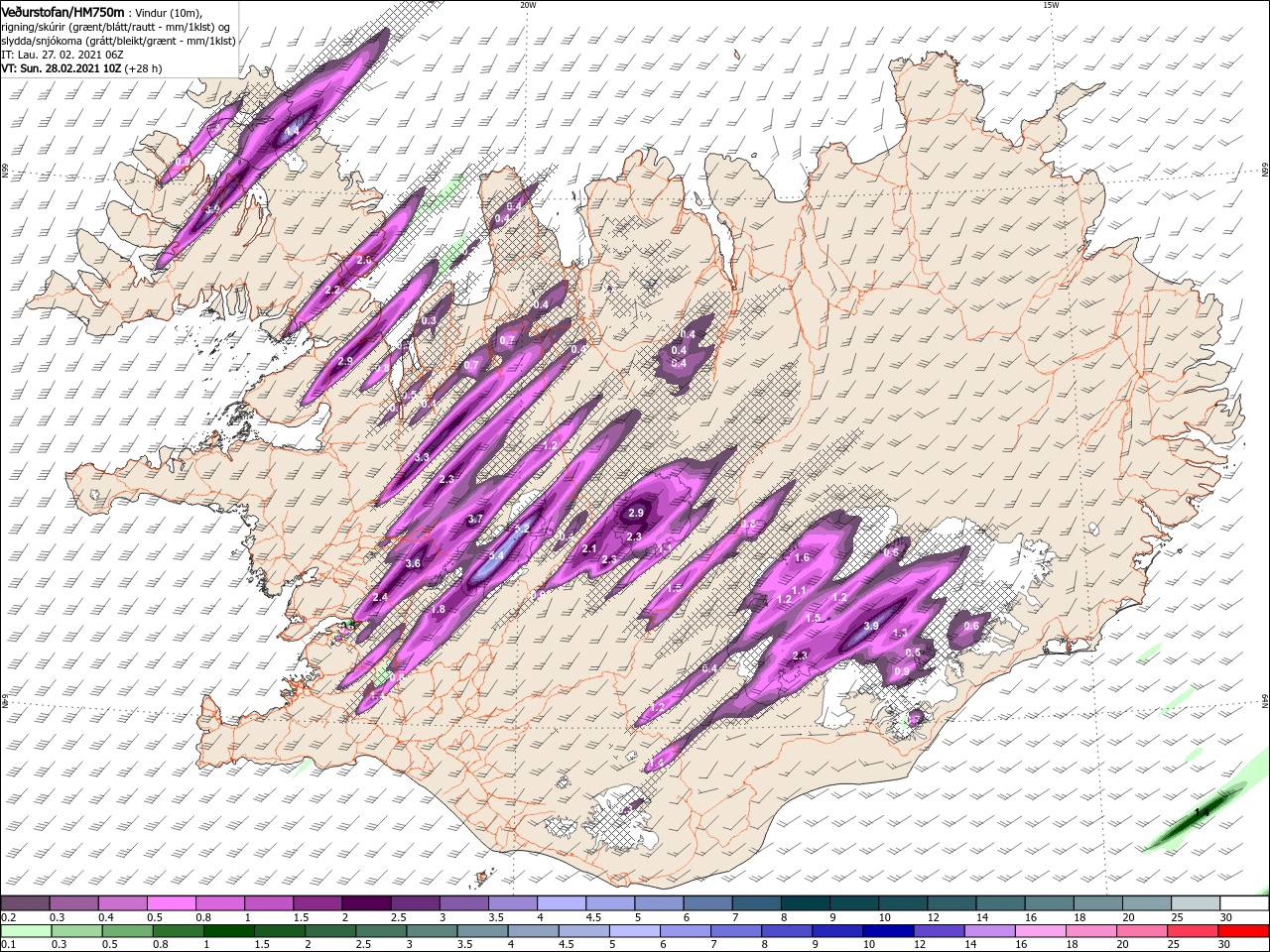Screen dimensions: 1270x952
Task: Select upper legend swatch starting at 12
Action: [950, 903]
